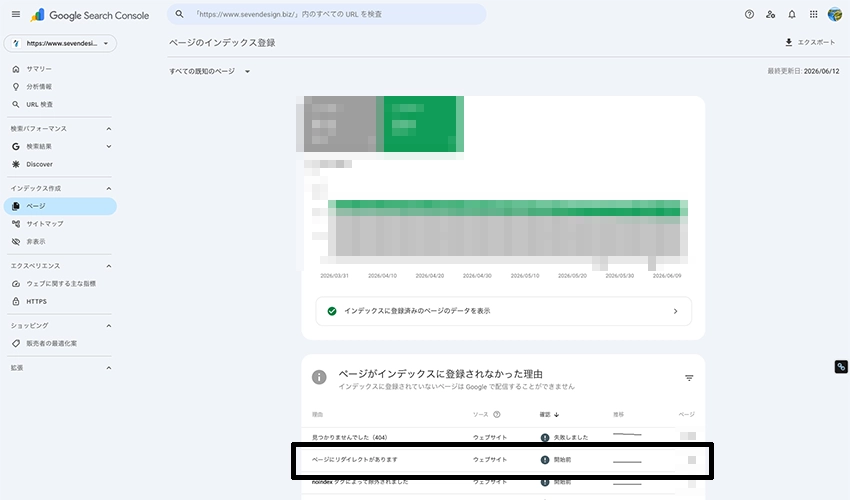
Task: Open the property selector dropdown
Action: click(x=60, y=43)
